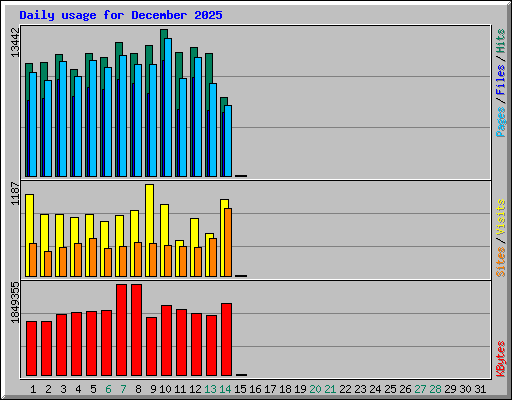Click day 1 on the x-axis
The height and width of the screenshot is (400, 512).
(33, 389)
